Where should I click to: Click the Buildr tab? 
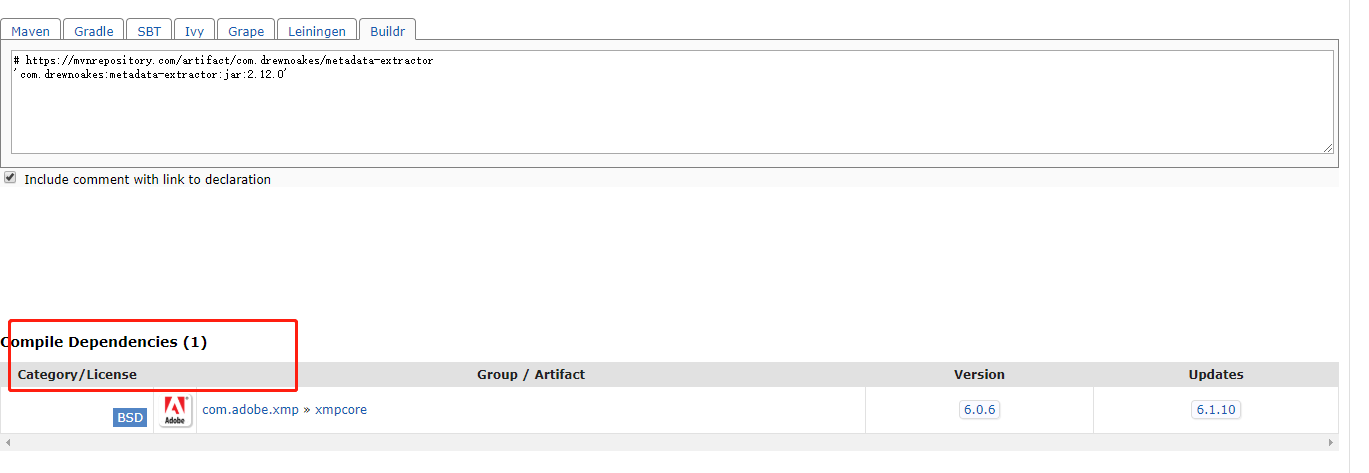click(387, 31)
